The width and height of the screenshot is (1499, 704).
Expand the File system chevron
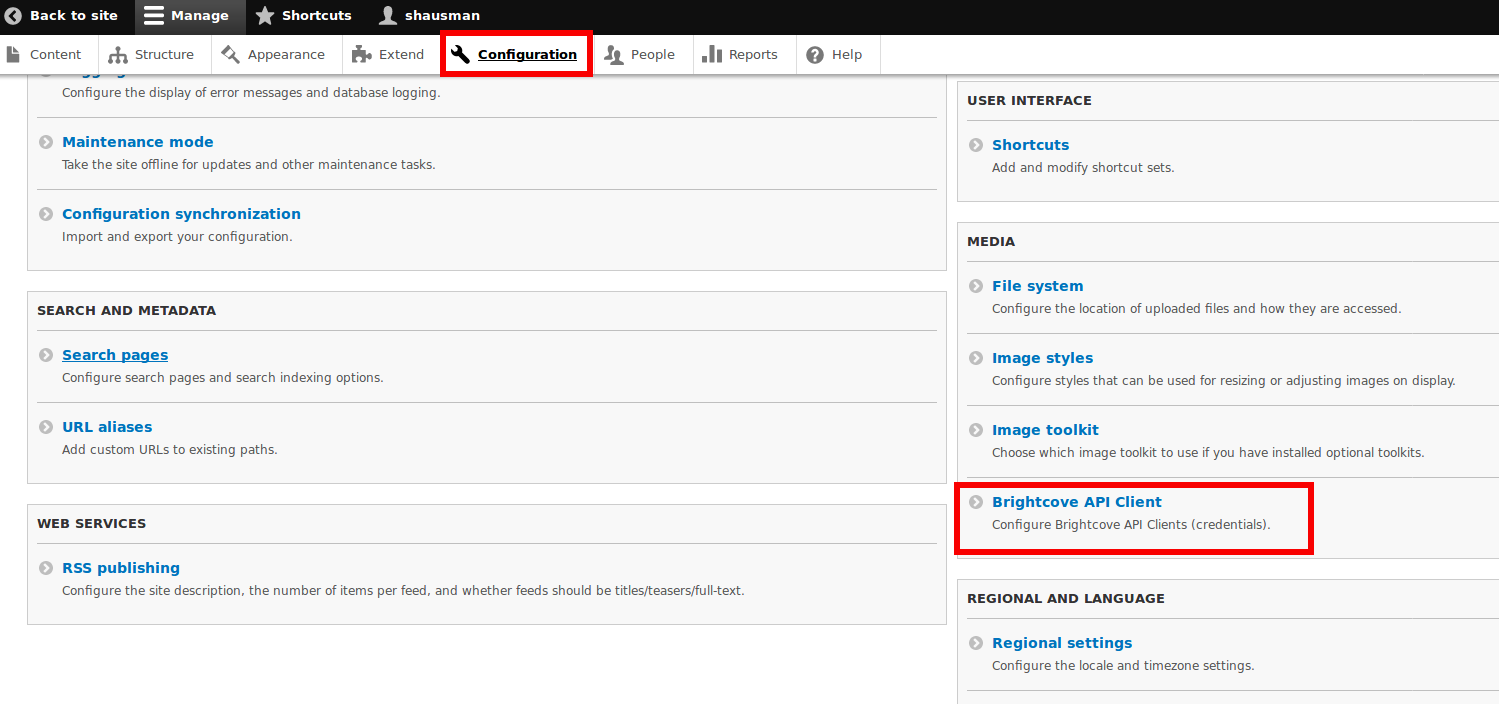[974, 286]
